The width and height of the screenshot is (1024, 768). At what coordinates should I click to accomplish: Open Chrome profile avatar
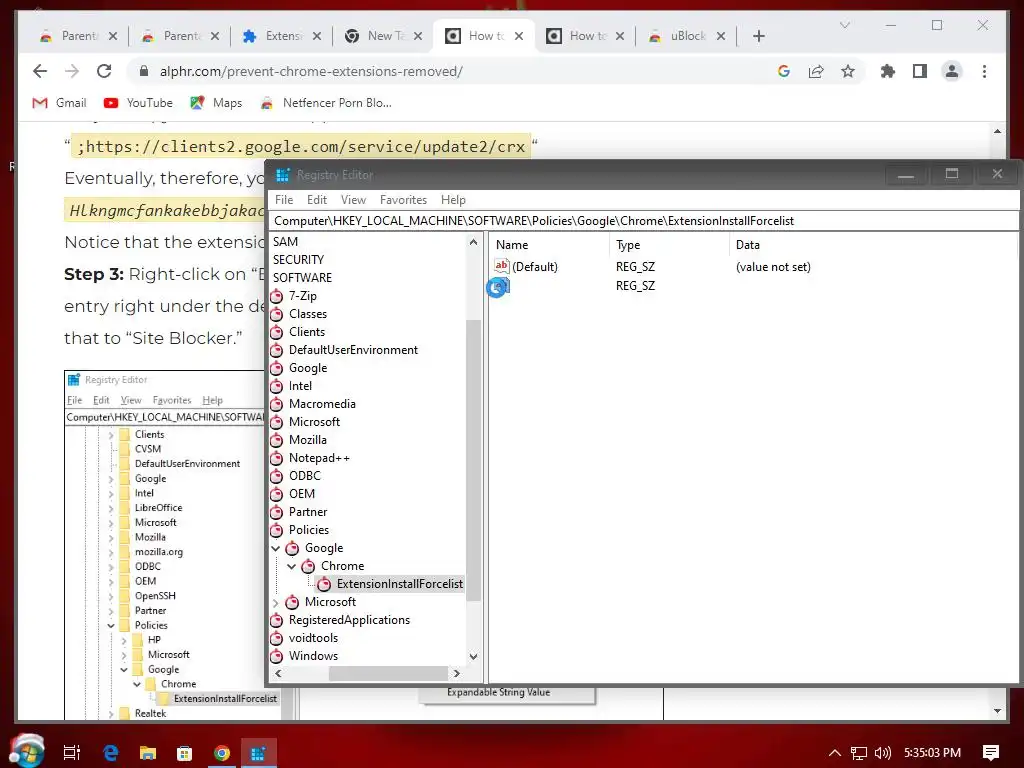point(952,71)
